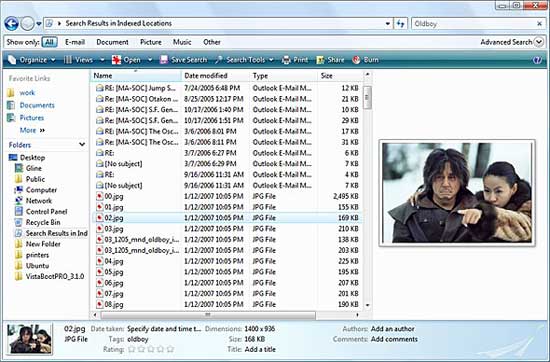Sort by the Size column header
The height and width of the screenshot is (362, 550).
point(340,76)
